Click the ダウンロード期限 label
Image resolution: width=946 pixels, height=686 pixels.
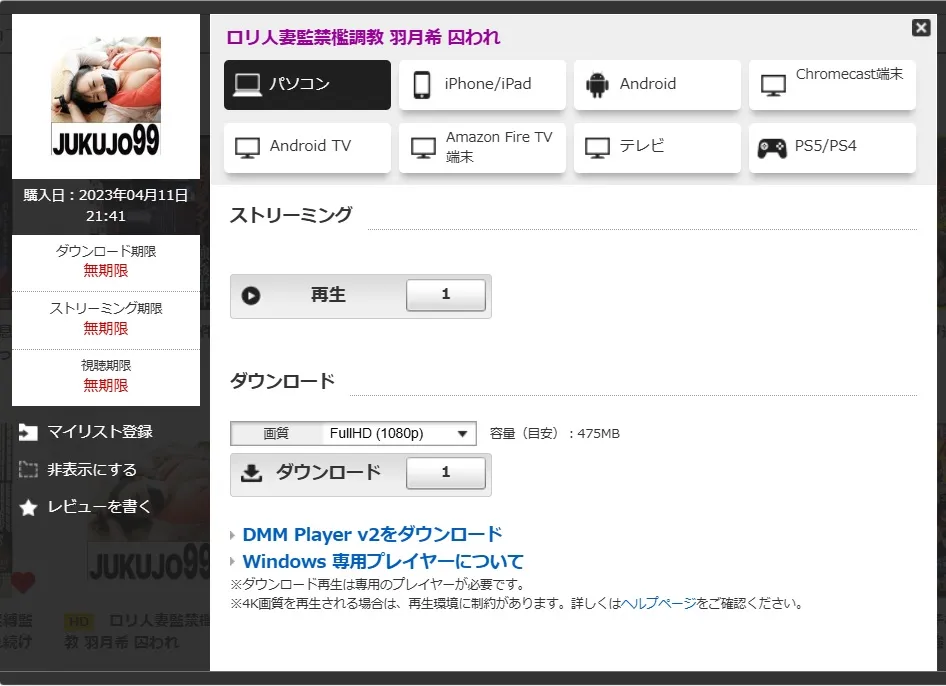point(106,251)
